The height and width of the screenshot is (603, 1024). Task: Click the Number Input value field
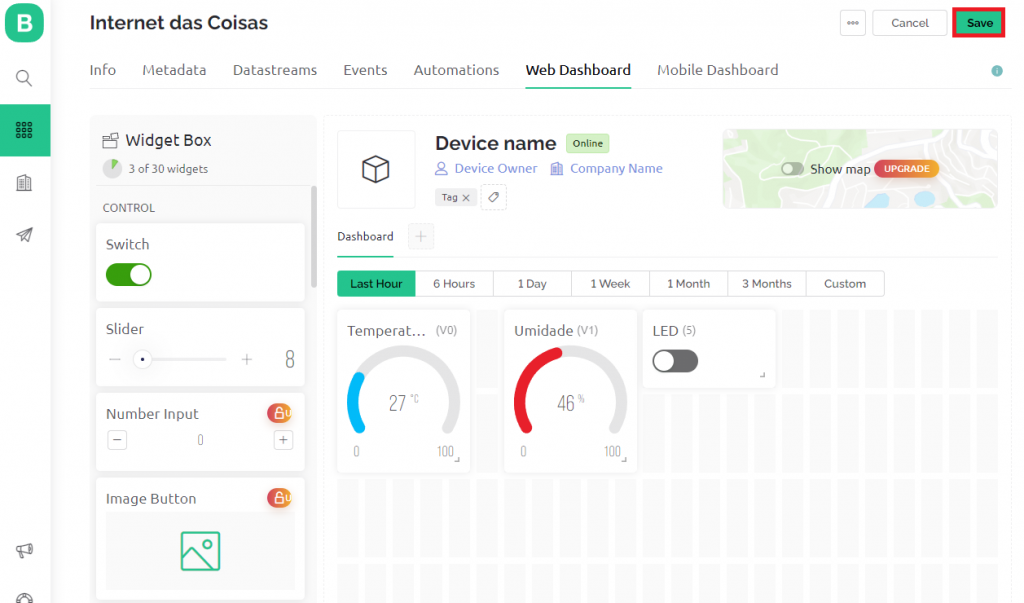(x=200, y=440)
